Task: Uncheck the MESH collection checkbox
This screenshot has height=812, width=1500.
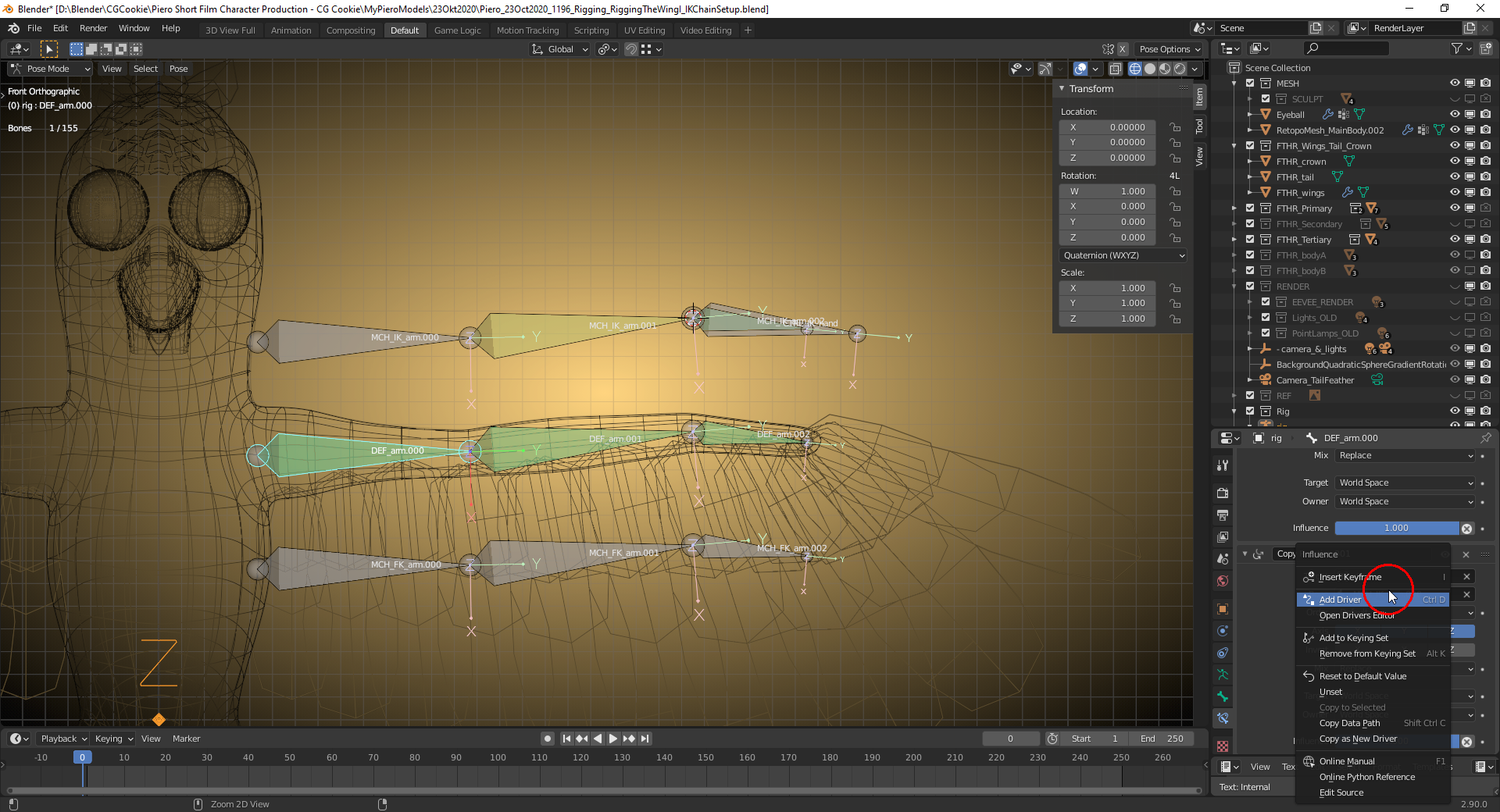Action: pos(1248,83)
